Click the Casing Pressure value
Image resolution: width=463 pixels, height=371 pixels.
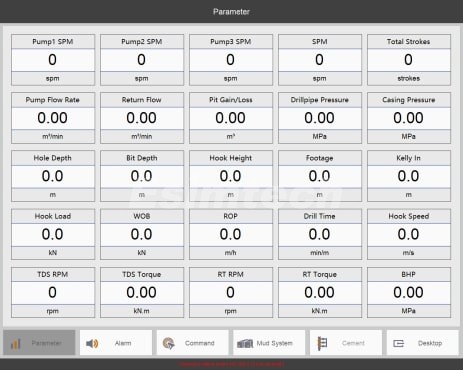point(409,118)
